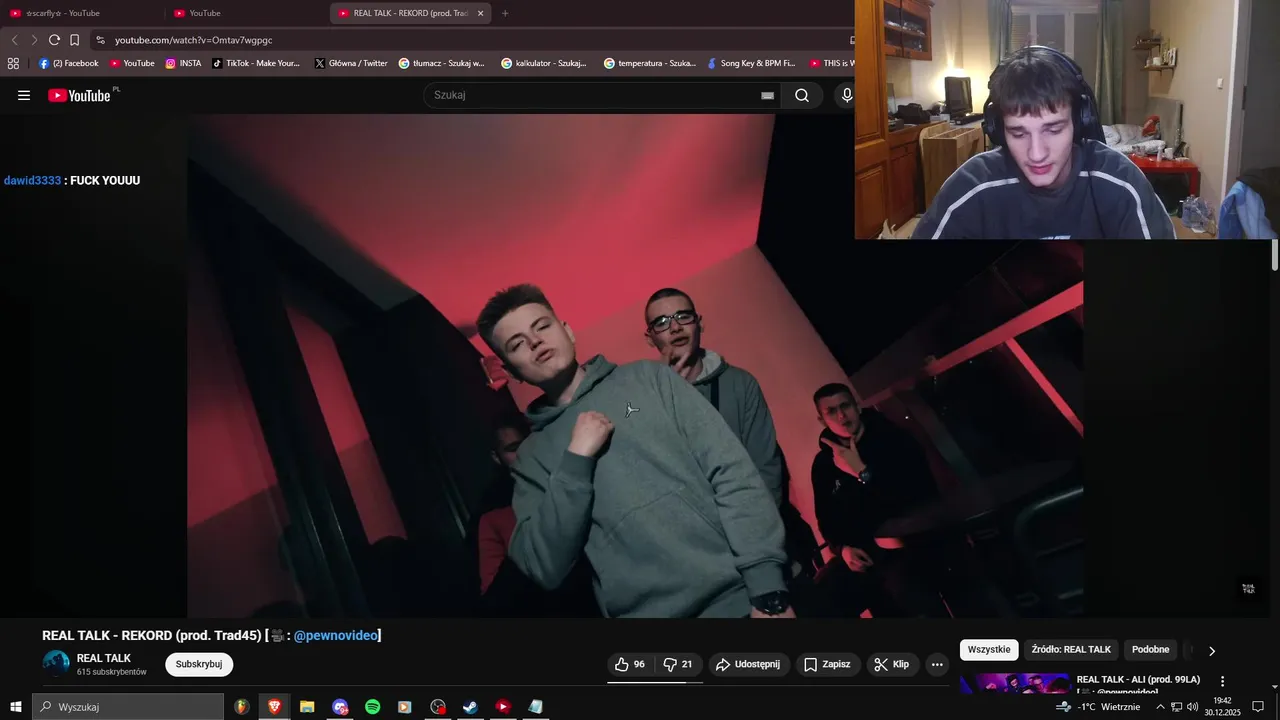Open the @pewnovideo channel link in the title
The height and width of the screenshot is (720, 1280).
[336, 635]
